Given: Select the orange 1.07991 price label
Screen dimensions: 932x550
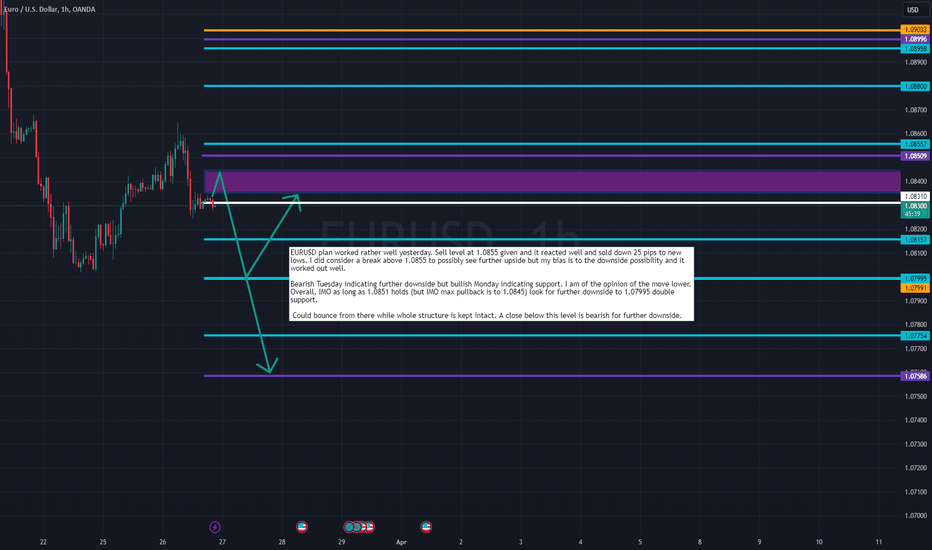Looking at the screenshot, I should point(915,288).
